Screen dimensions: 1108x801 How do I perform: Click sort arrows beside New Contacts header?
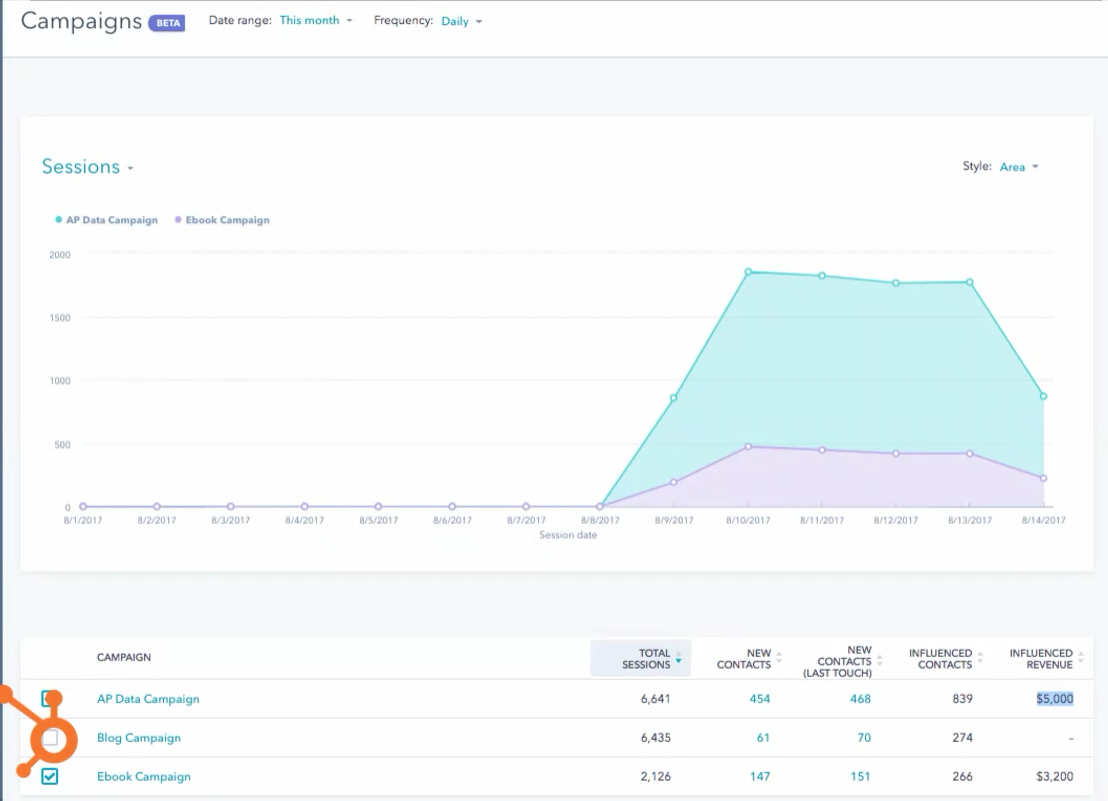(779, 659)
